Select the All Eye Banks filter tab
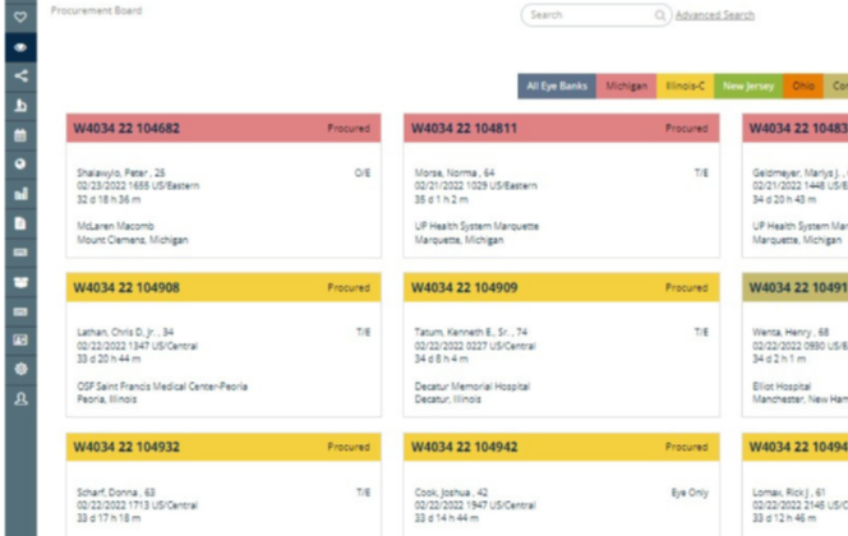 pyautogui.click(x=557, y=87)
